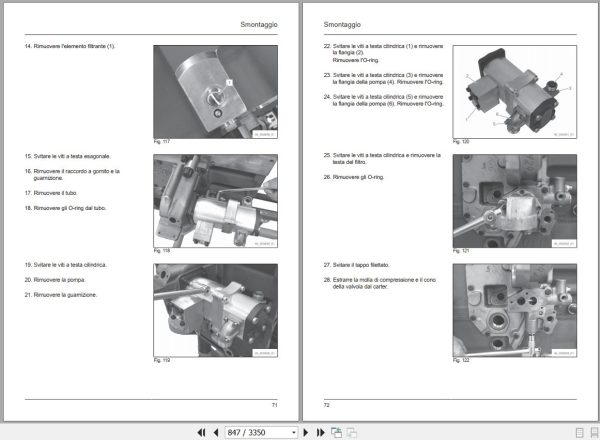Viewport: 600px width, 440px height.
Task: Click step 16 about 'raccordo a gomito'
Action: [72, 174]
